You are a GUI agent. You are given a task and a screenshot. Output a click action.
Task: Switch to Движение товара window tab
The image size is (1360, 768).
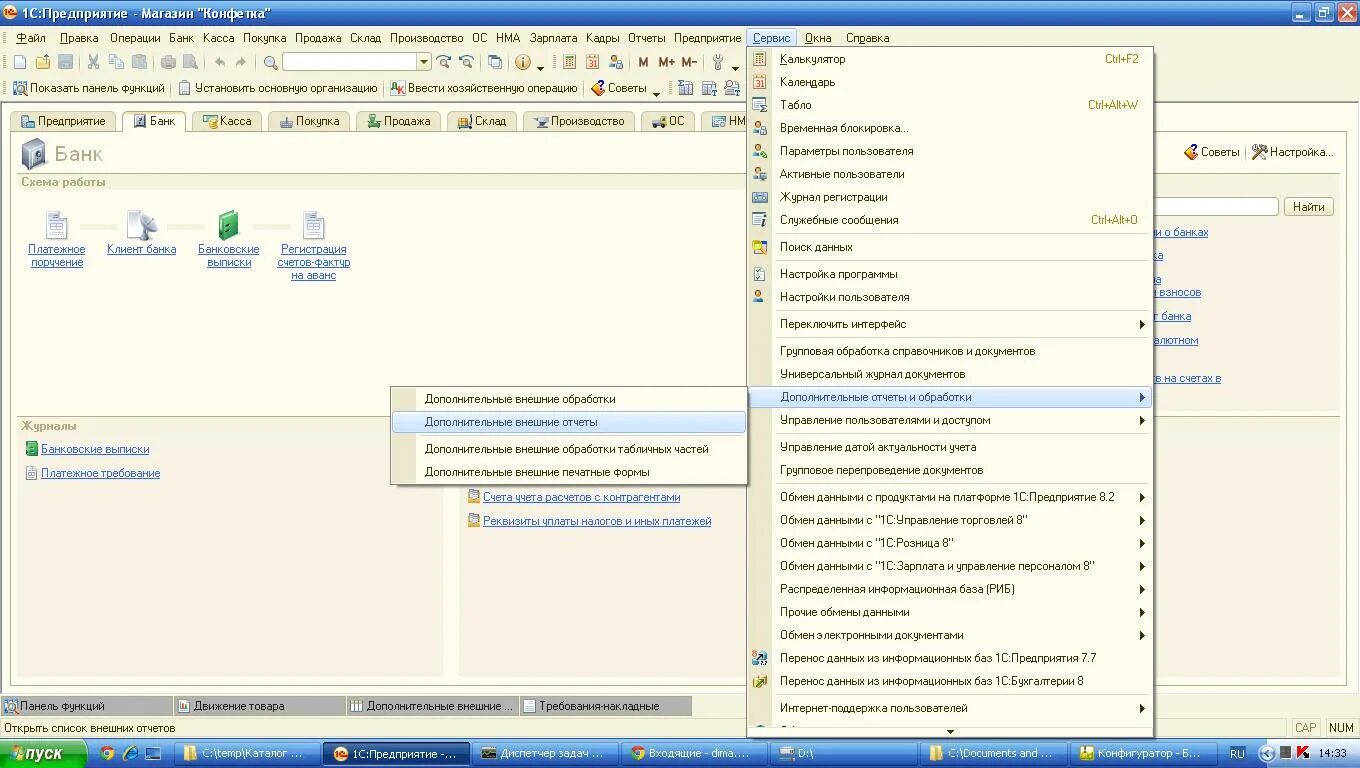click(259, 706)
